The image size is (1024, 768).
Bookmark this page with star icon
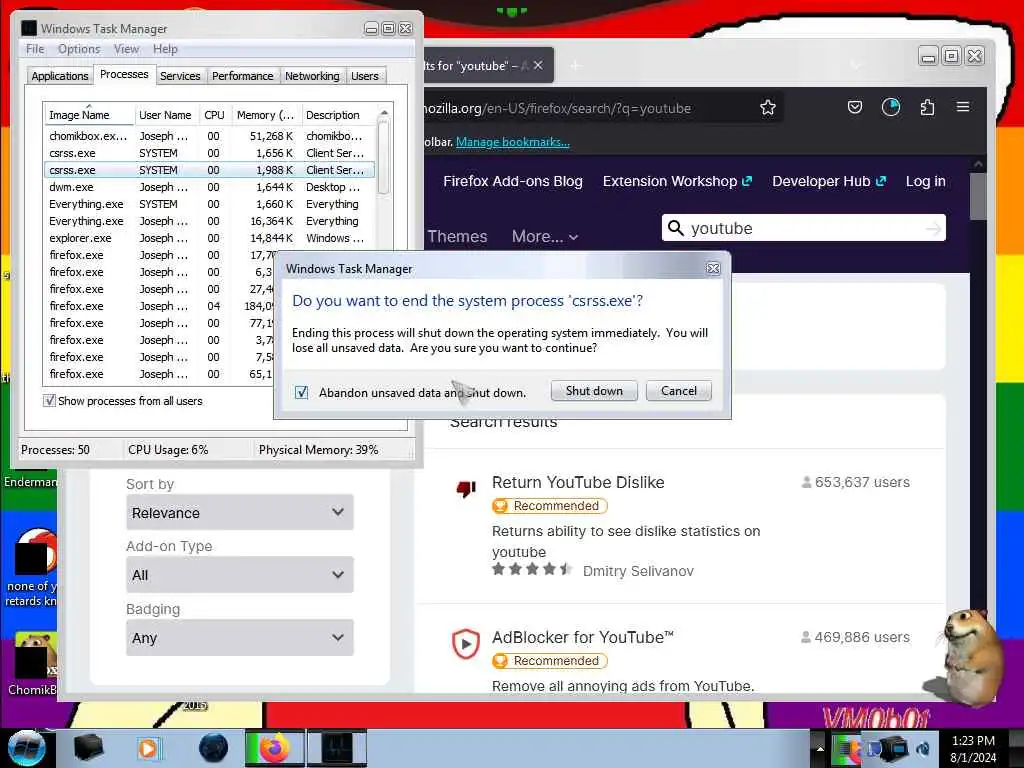coord(767,108)
